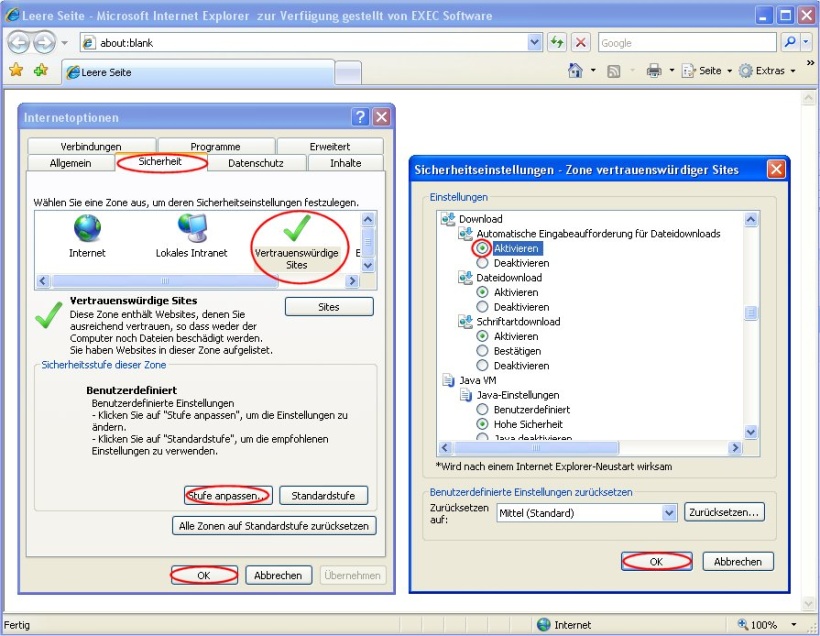Open Favorites Center star icon
820x636 pixels.
coord(16,70)
